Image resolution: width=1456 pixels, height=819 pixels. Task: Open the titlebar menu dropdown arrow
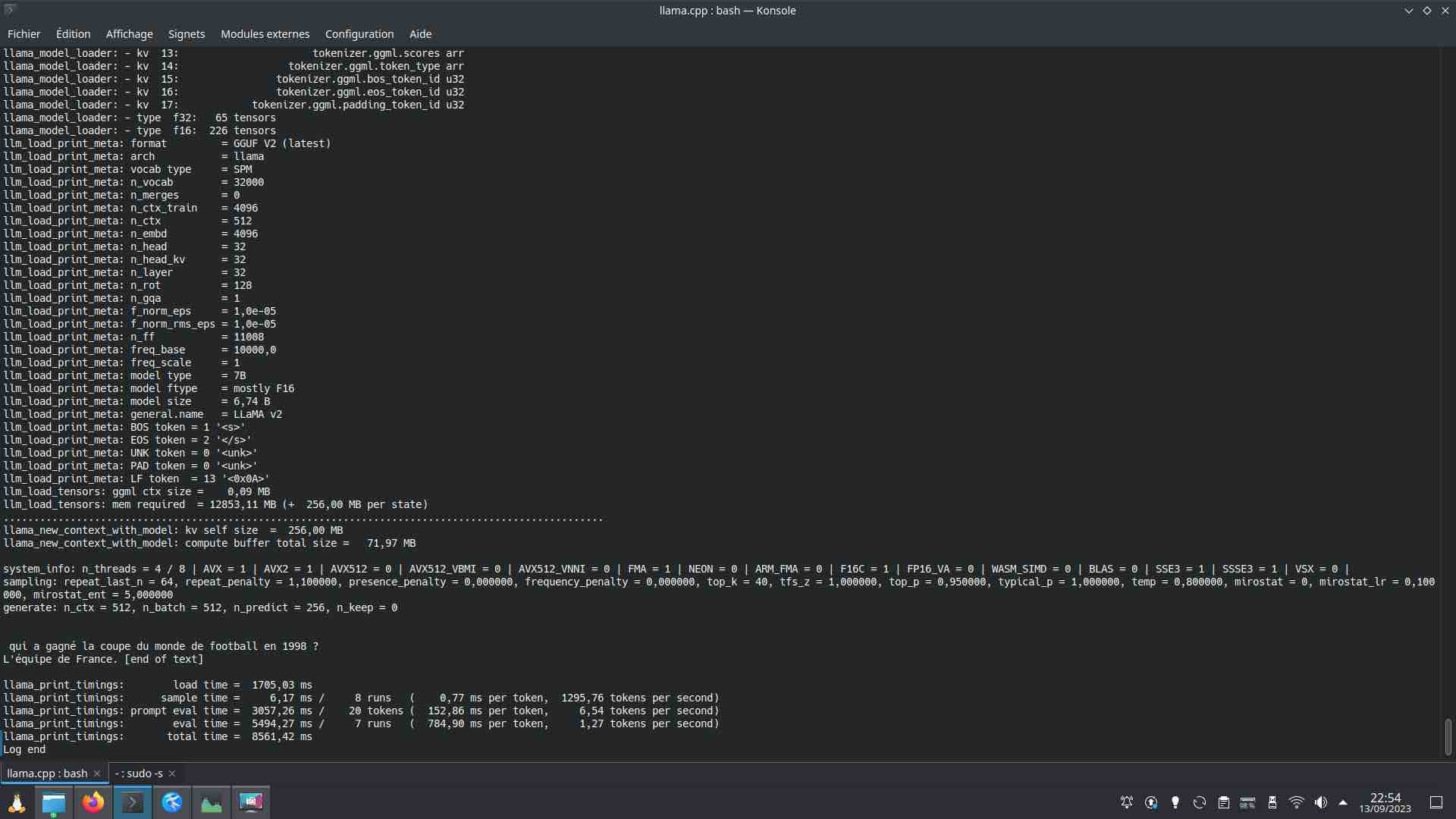tap(1408, 10)
